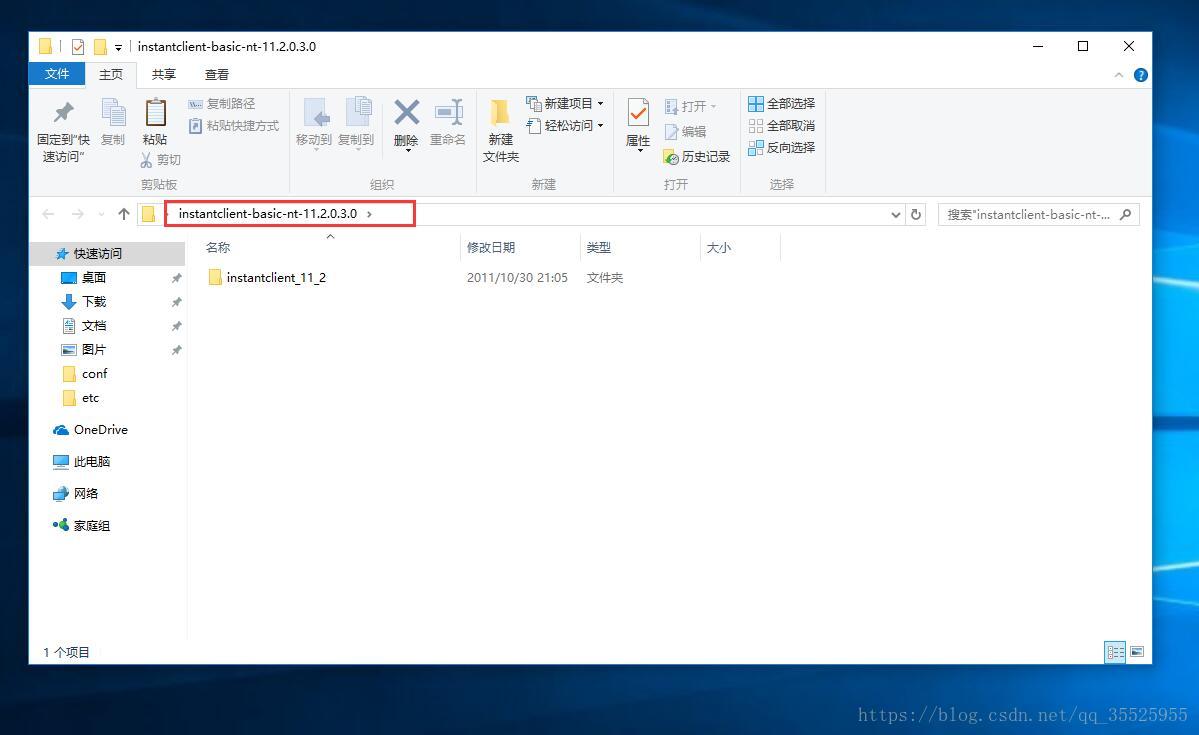The image size is (1199, 735).
Task: Open Customize Quick Access Toolbar dropdown
Action: [119, 47]
